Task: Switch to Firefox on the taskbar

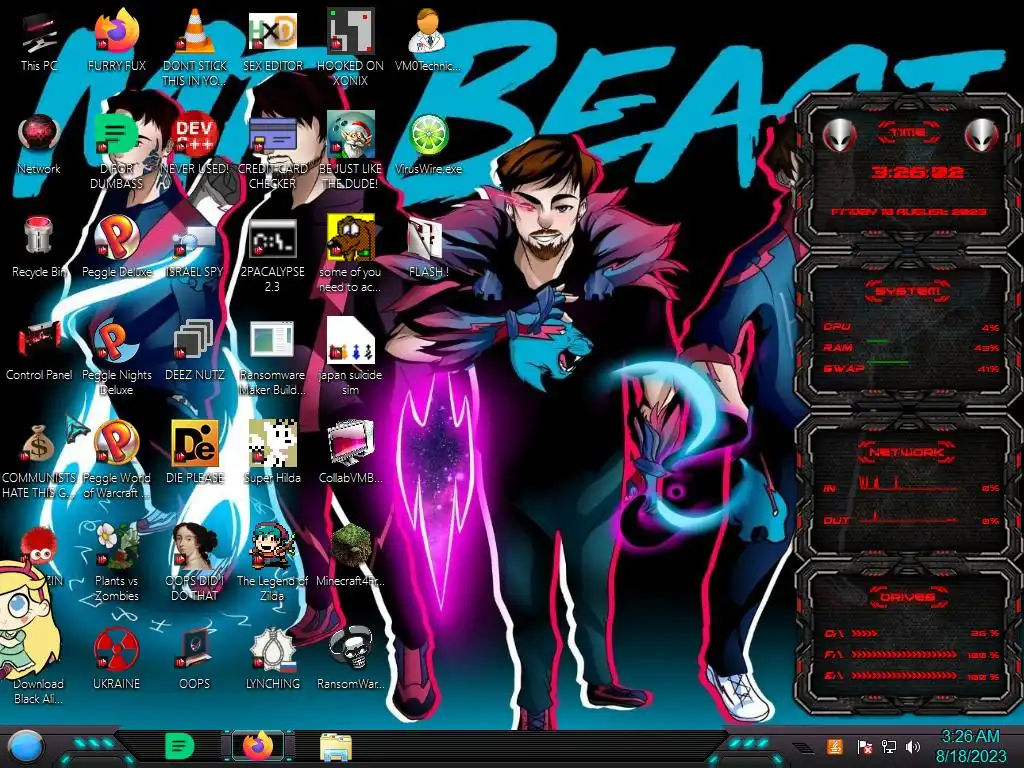Action: pyautogui.click(x=258, y=746)
